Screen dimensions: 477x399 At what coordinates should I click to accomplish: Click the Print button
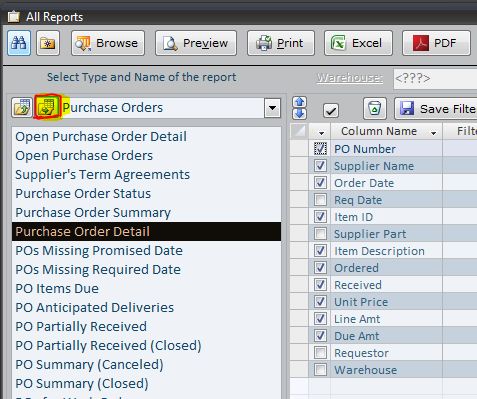(x=281, y=43)
